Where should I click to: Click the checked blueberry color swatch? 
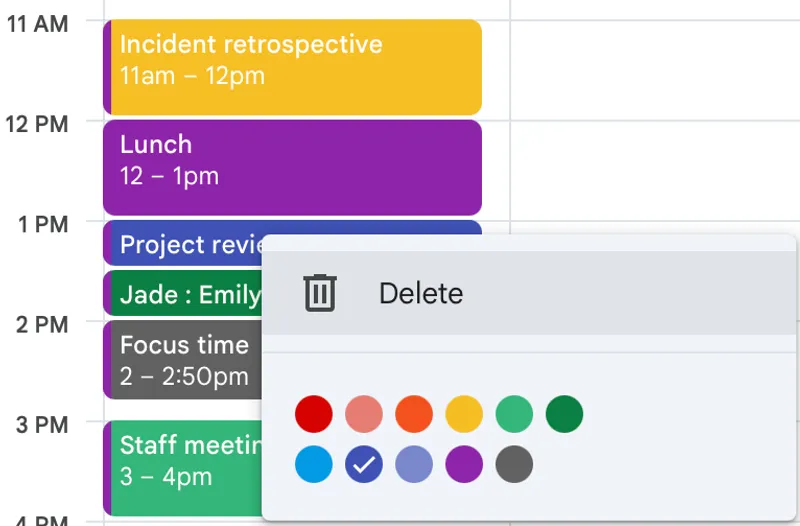tap(364, 464)
